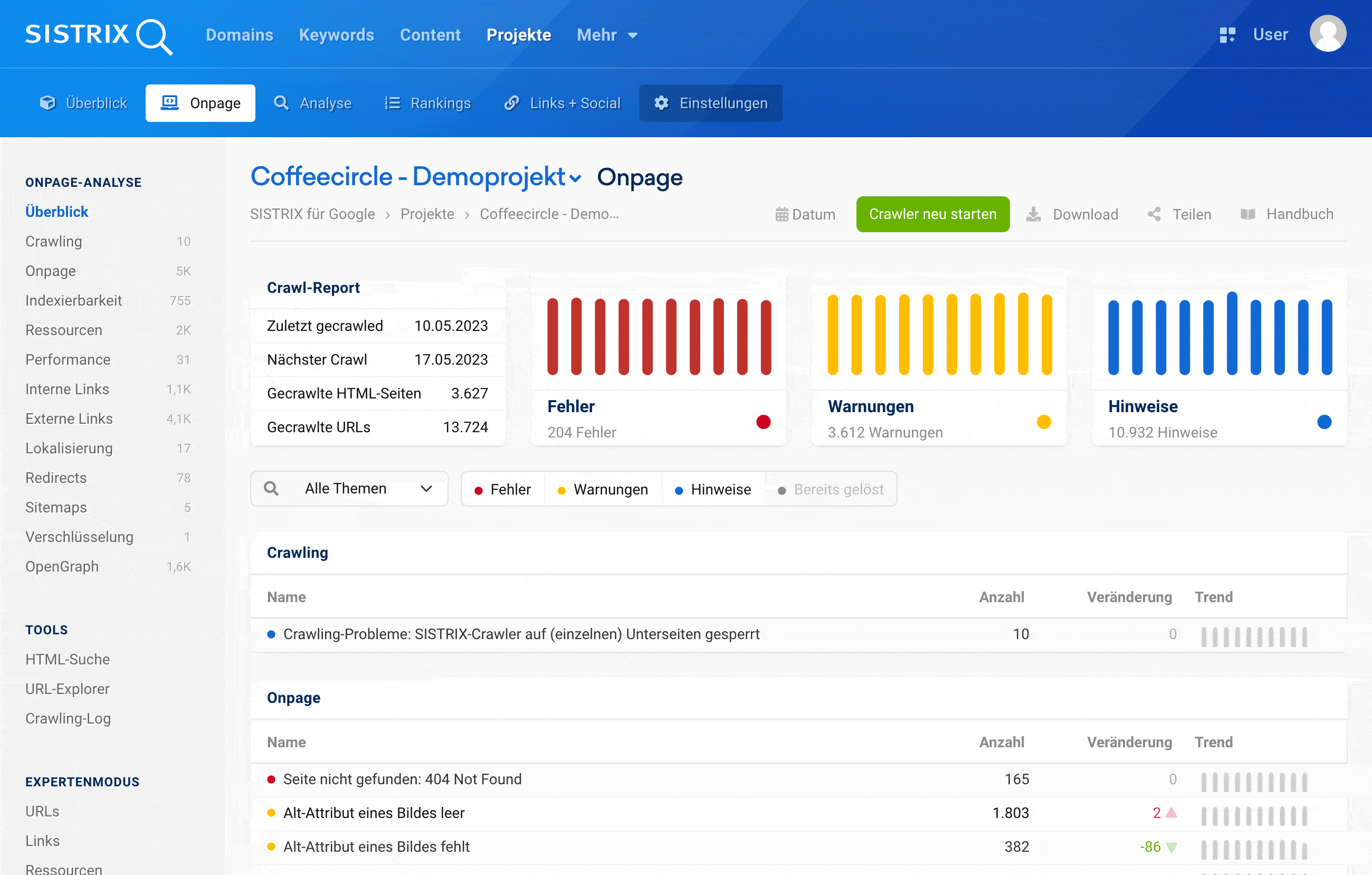Open the Indexierbarkeit sidebar link

tap(73, 300)
